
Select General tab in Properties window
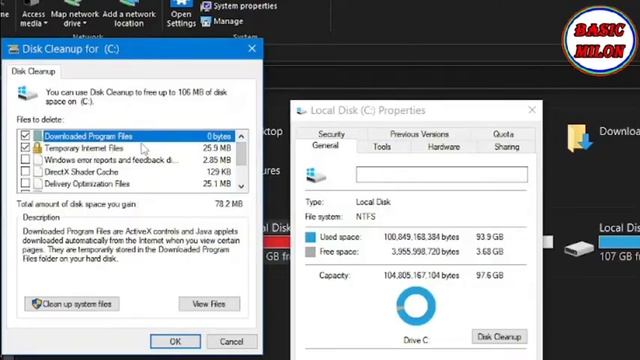(325, 146)
